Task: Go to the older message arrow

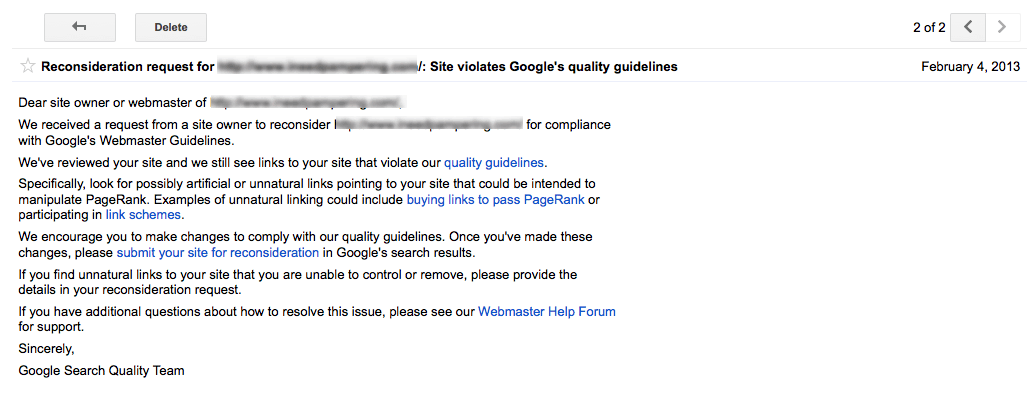Action: 1002,27
